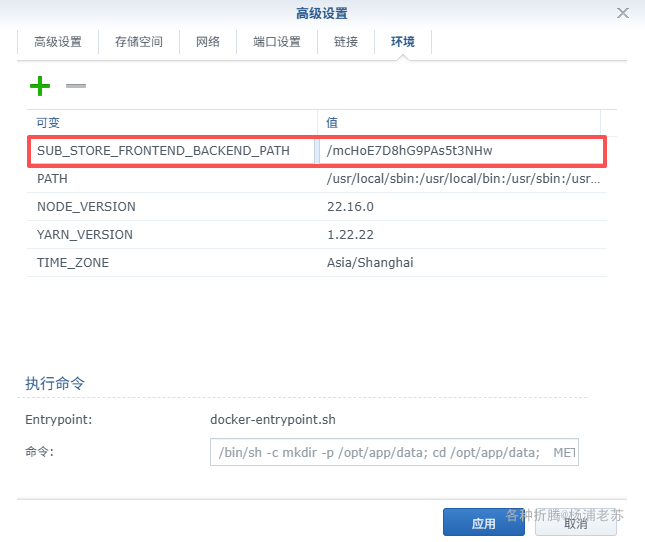The height and width of the screenshot is (542, 645).
Task: Open the 端口设置 tab
Action: tap(277, 42)
